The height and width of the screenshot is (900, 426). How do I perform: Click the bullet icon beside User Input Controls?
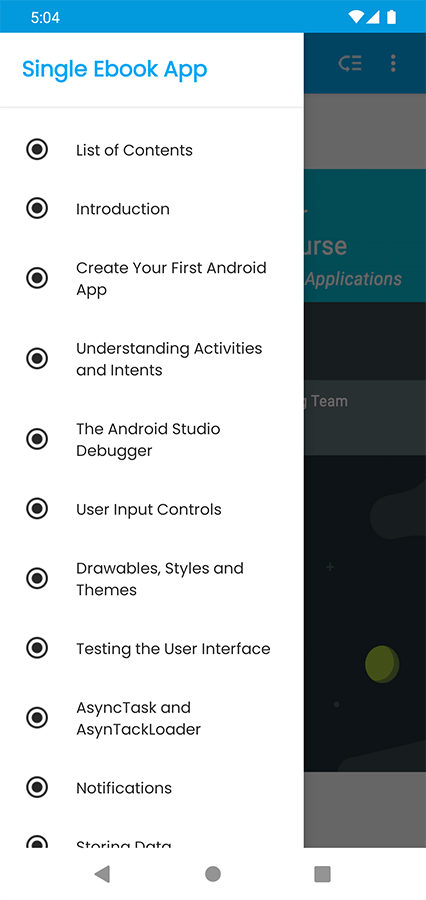point(37,509)
